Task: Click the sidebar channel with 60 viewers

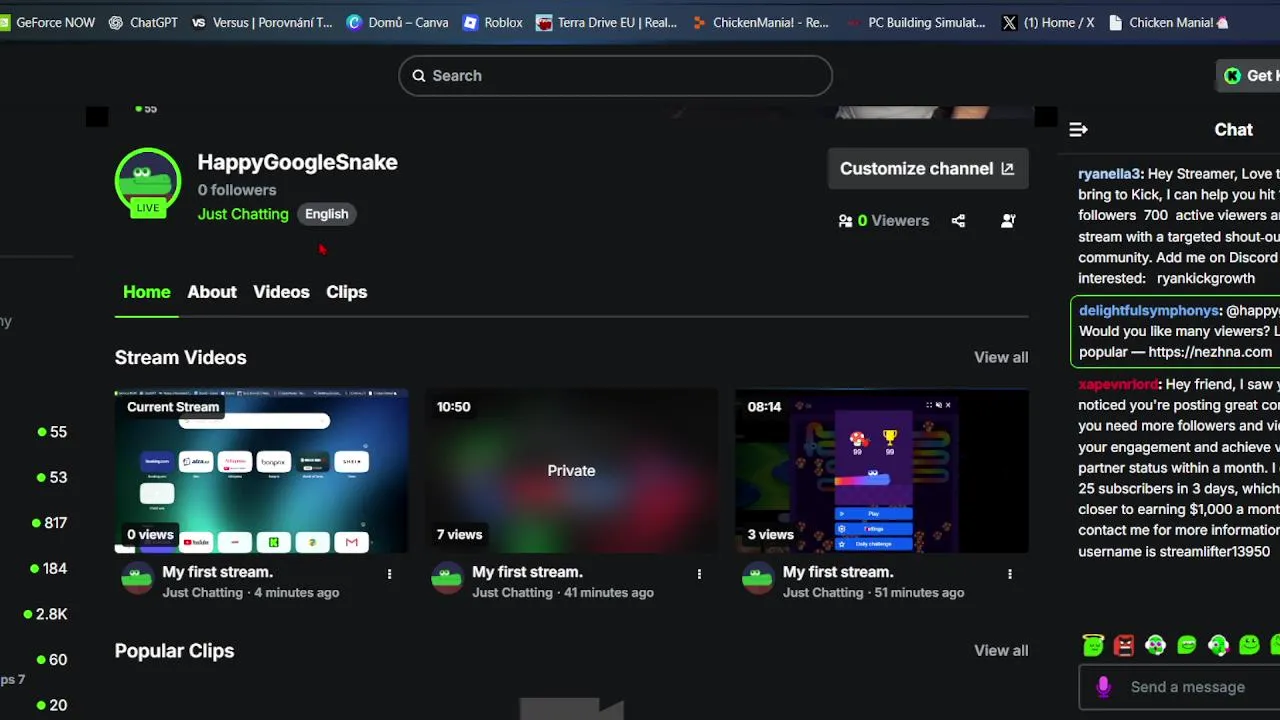Action: coord(52,660)
